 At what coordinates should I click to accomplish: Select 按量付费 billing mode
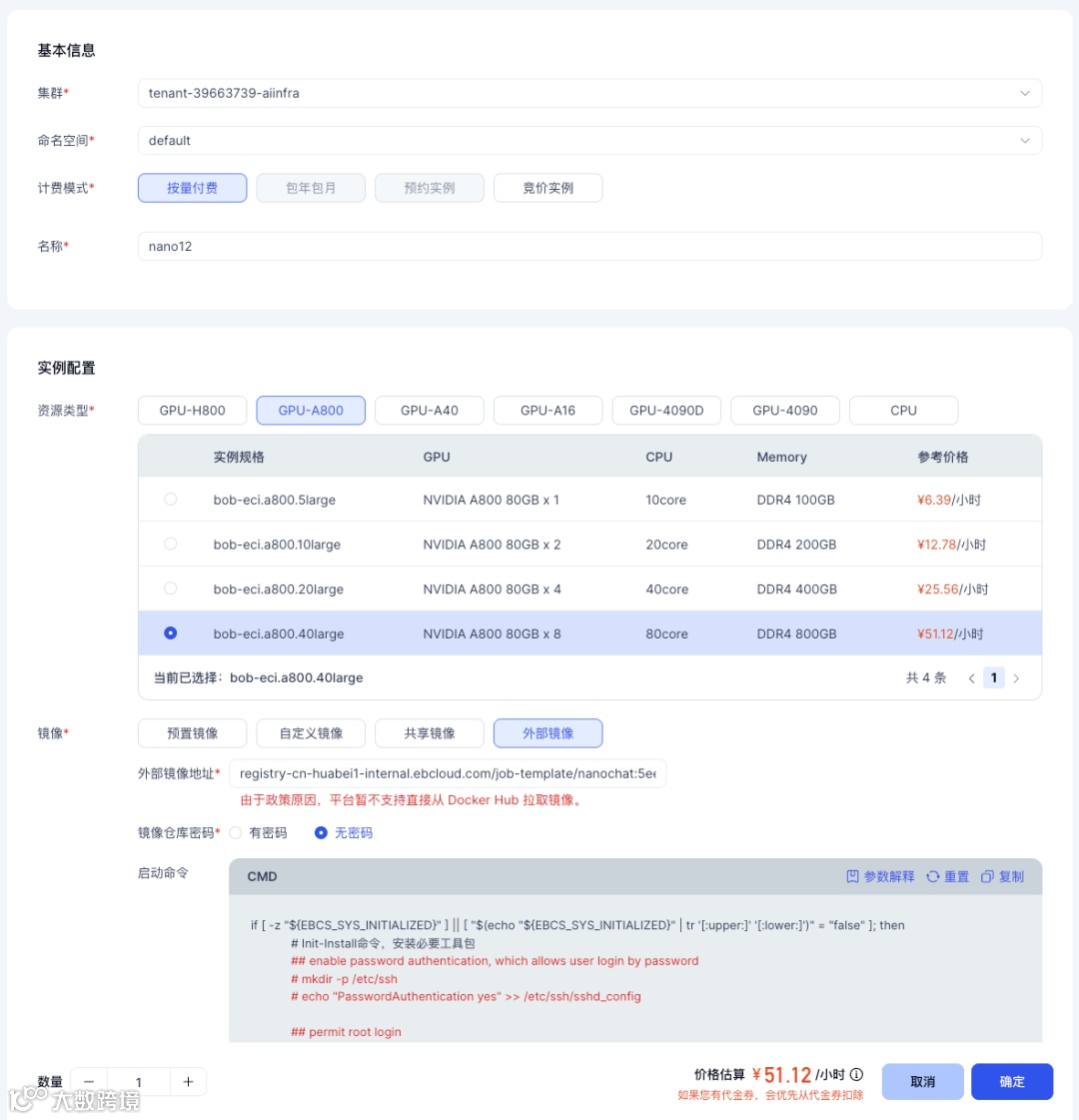(192, 188)
